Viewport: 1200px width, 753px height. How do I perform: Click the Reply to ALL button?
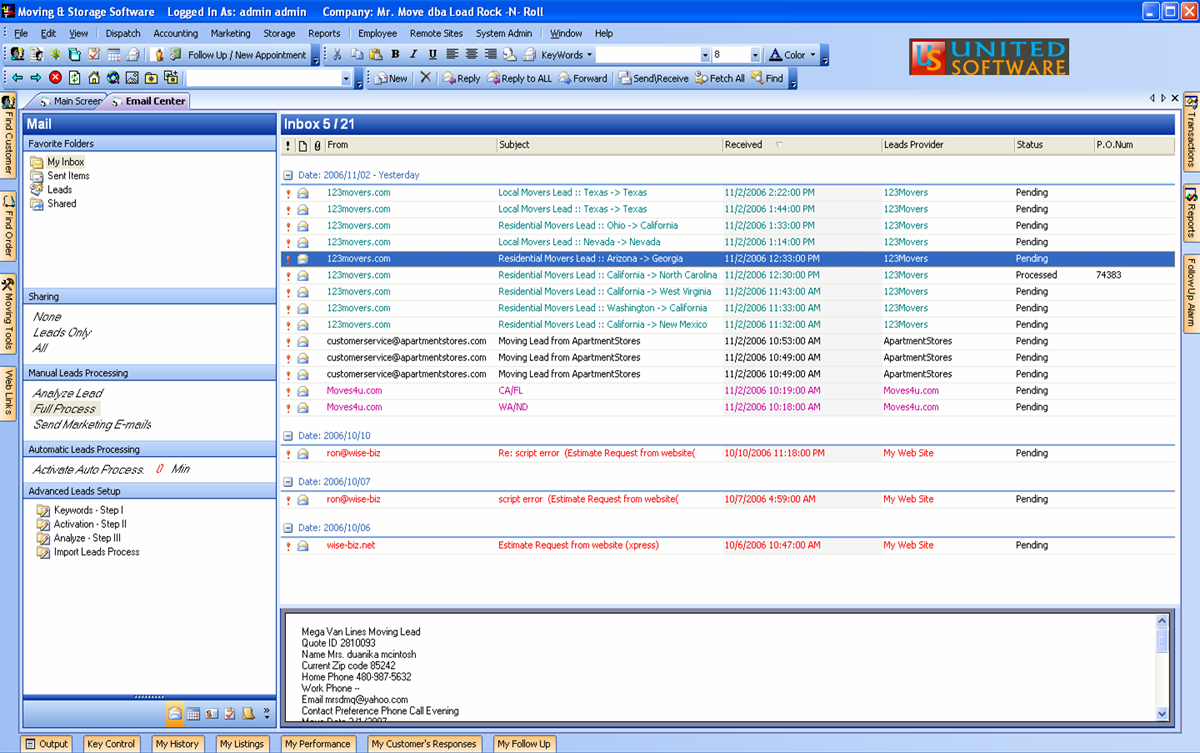(519, 78)
